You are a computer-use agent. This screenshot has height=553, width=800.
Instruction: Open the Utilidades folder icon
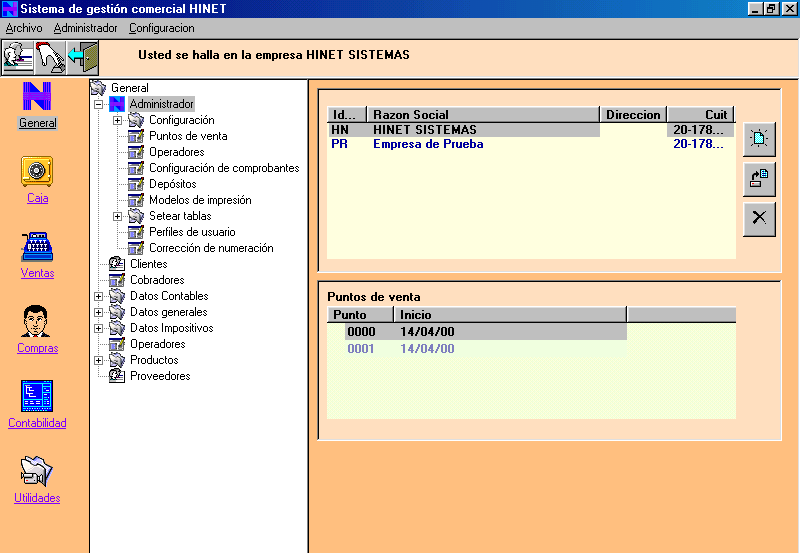pos(37,471)
